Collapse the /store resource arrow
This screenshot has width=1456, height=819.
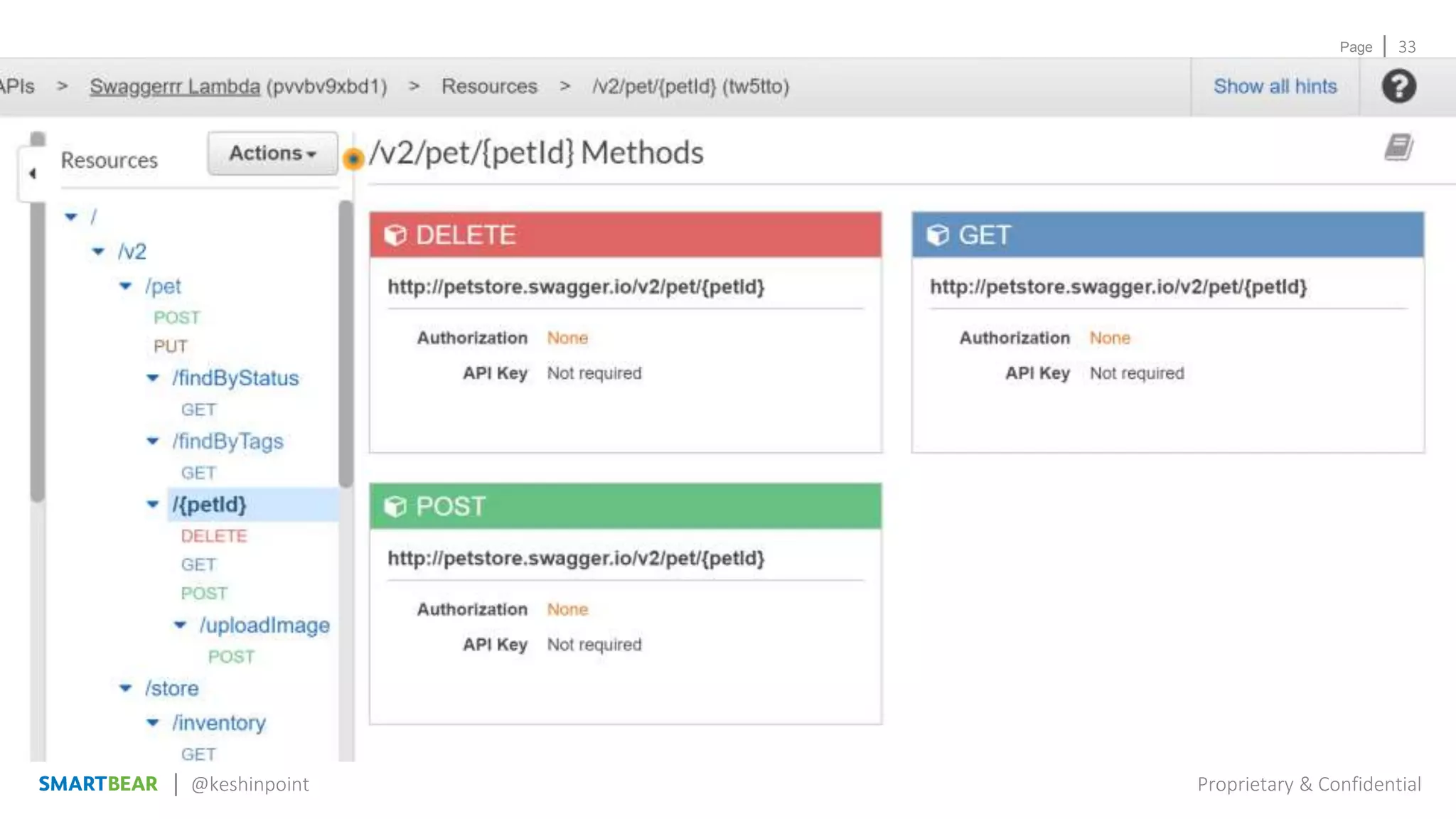[x=126, y=687]
